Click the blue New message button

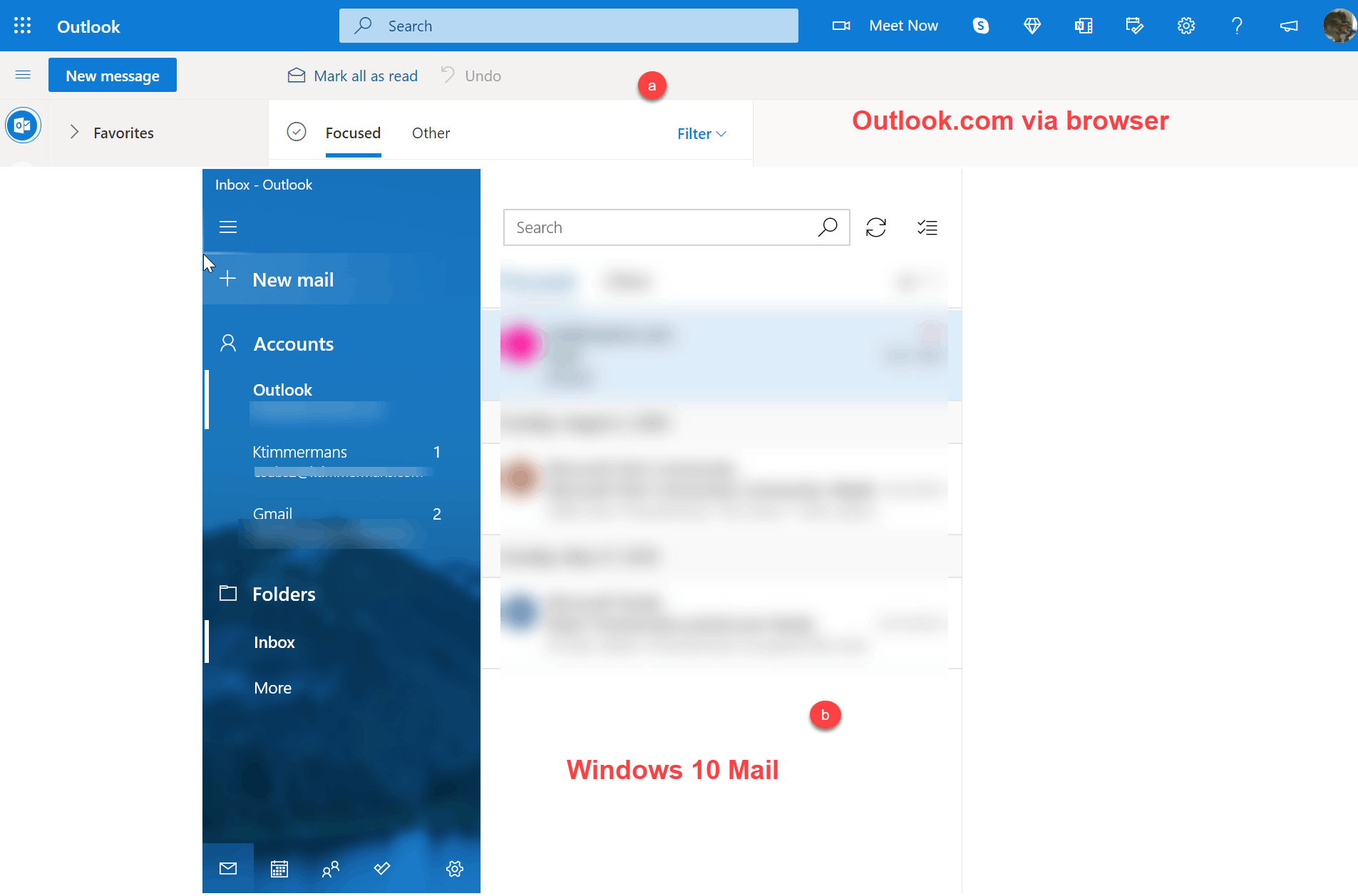113,75
